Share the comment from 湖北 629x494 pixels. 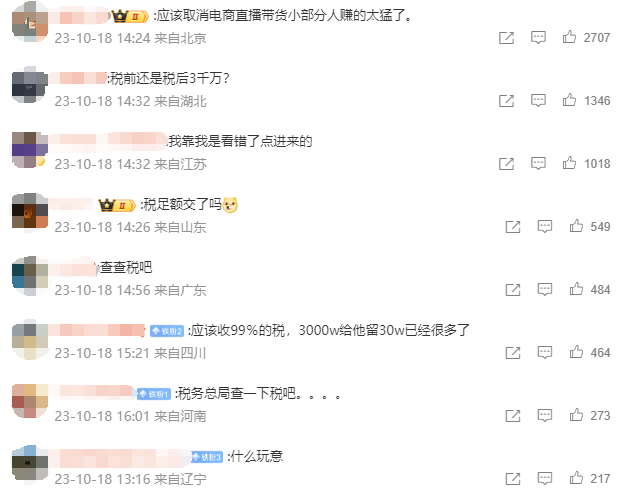[506, 100]
